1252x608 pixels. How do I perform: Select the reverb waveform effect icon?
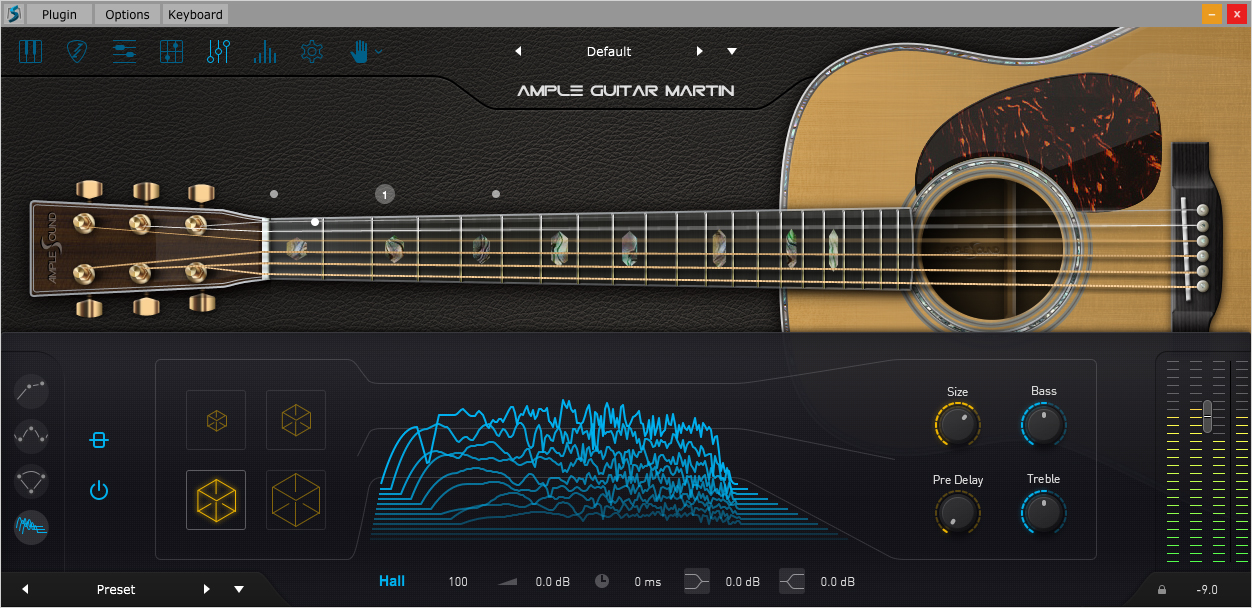(32, 526)
